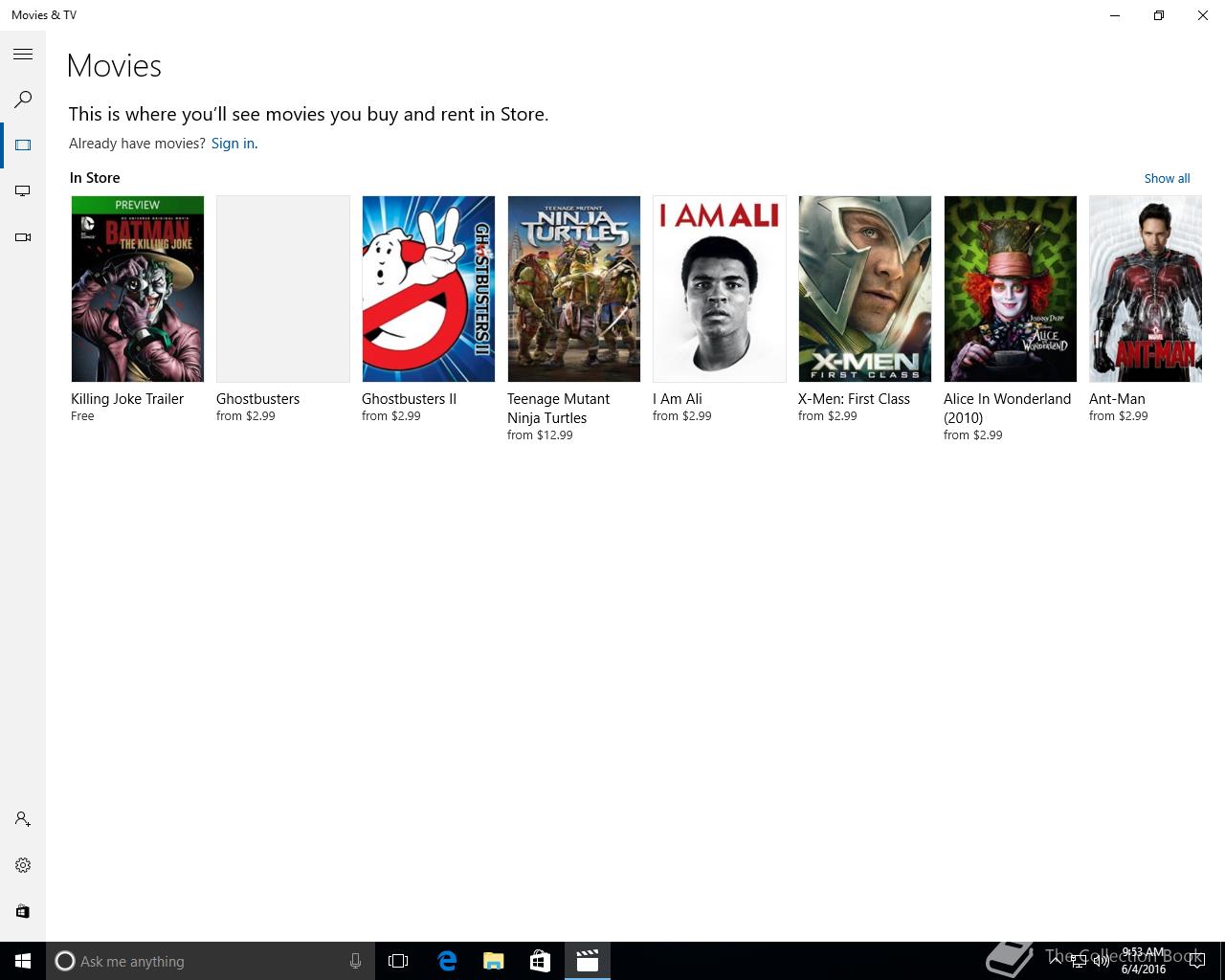1225x980 pixels.
Task: Open the Killing Joke Trailer poster
Action: [138, 289]
